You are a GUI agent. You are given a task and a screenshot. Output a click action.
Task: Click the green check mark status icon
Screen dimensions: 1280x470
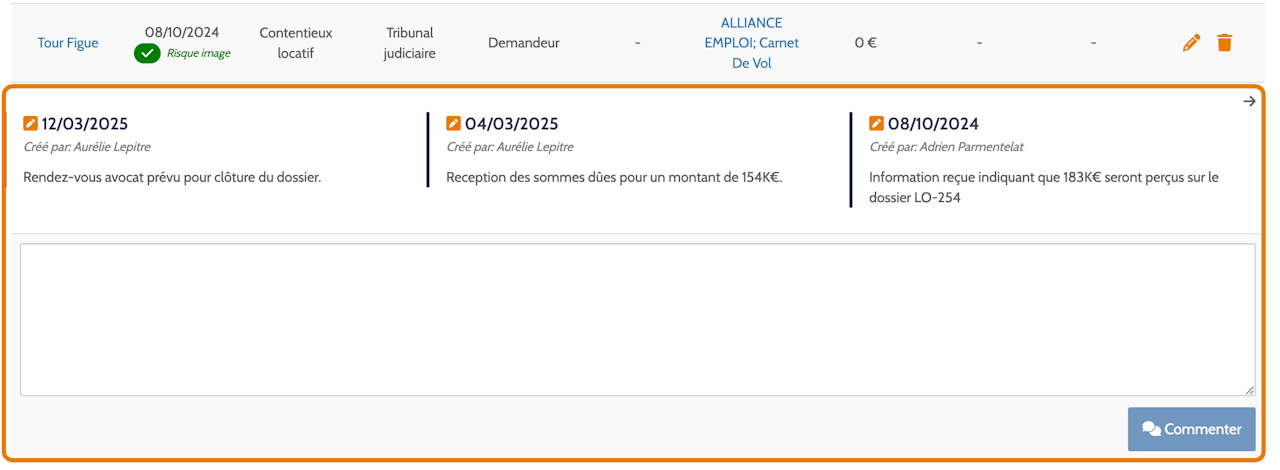click(147, 53)
